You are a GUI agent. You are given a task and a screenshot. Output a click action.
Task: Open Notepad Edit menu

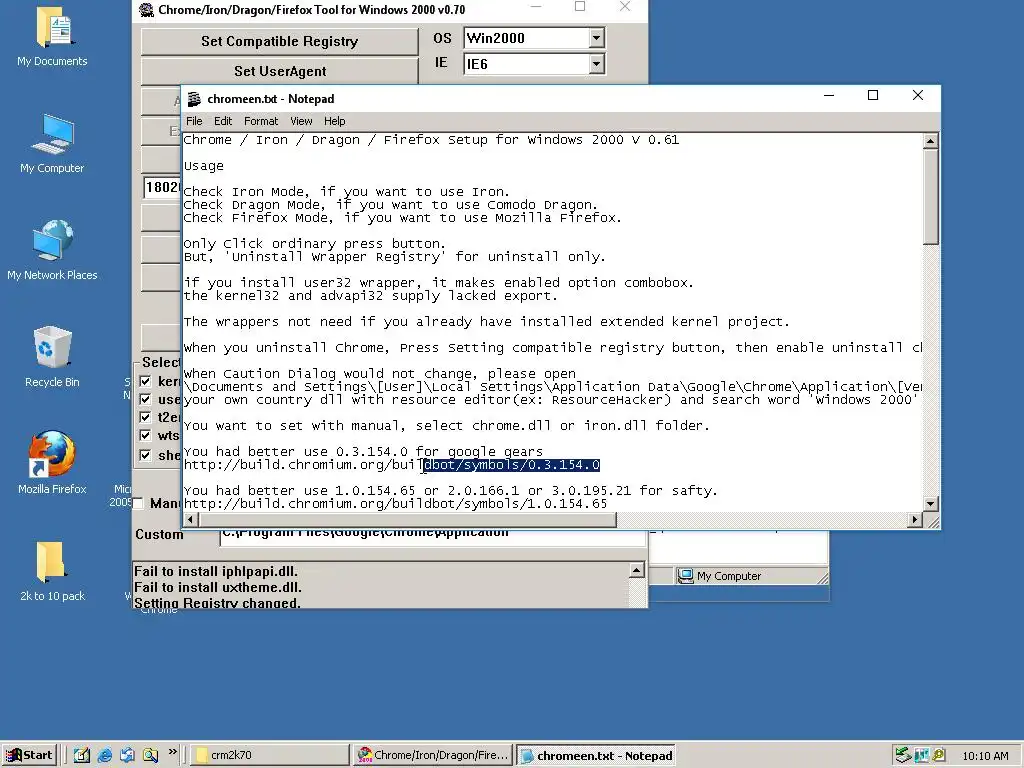223,121
